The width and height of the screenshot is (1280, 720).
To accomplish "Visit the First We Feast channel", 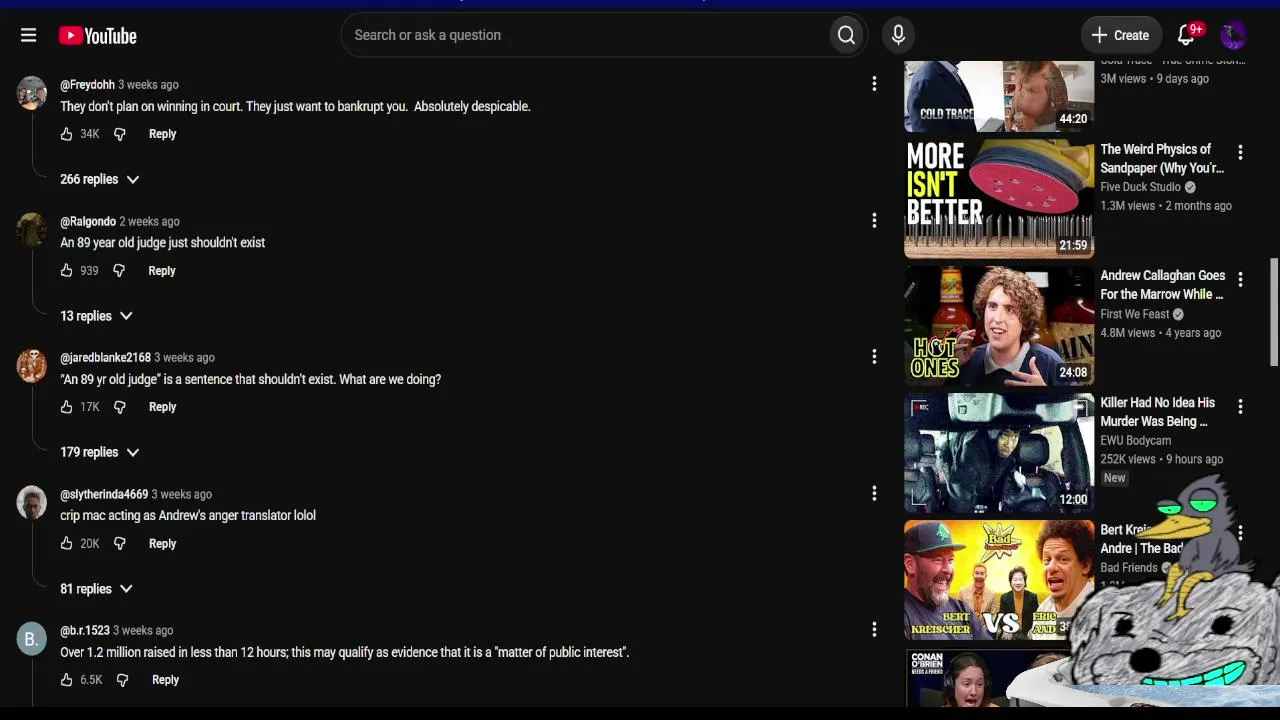I will (1135, 314).
